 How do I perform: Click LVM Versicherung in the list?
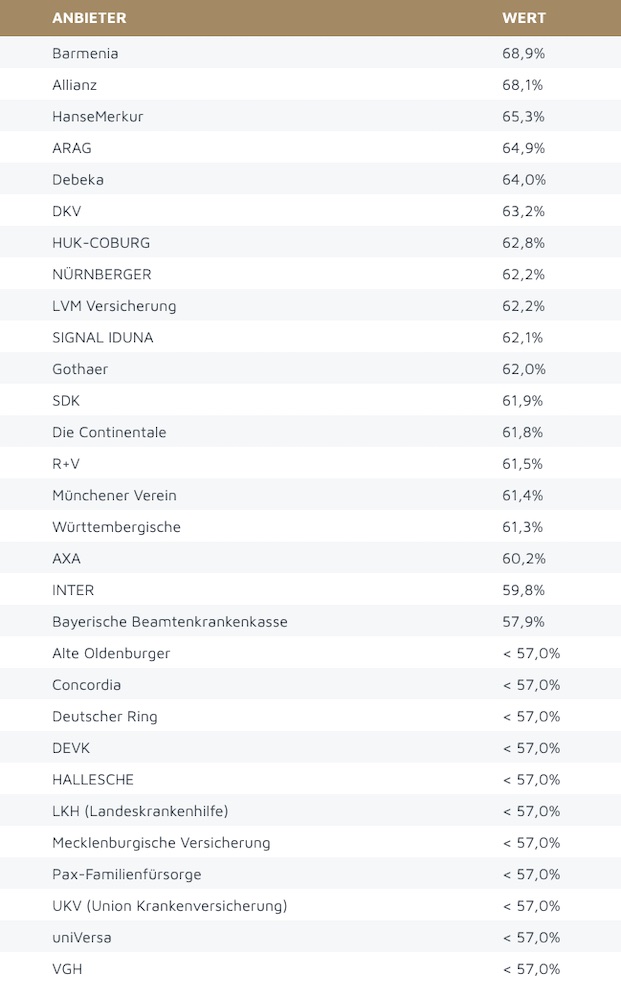click(114, 306)
